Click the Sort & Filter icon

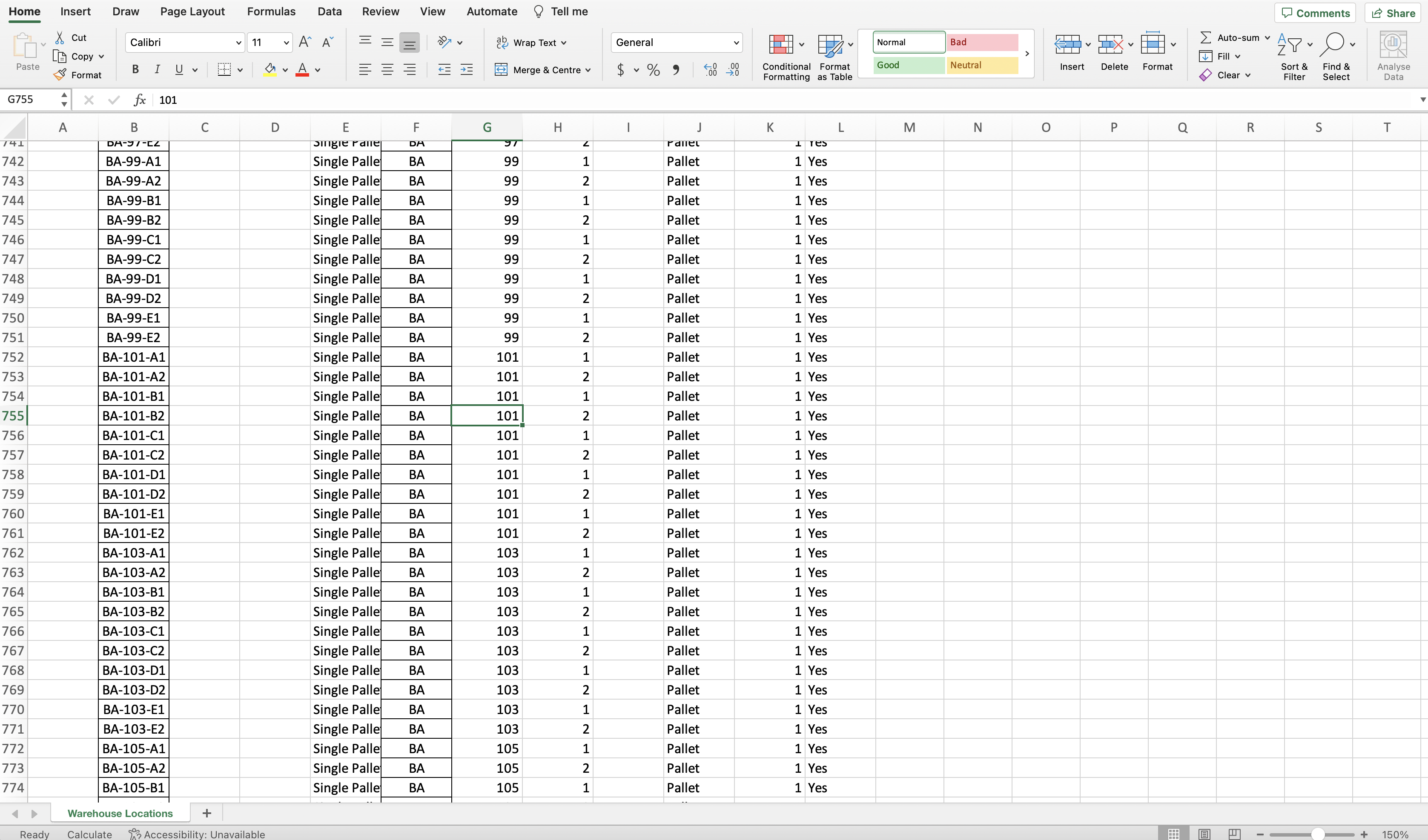point(1289,45)
